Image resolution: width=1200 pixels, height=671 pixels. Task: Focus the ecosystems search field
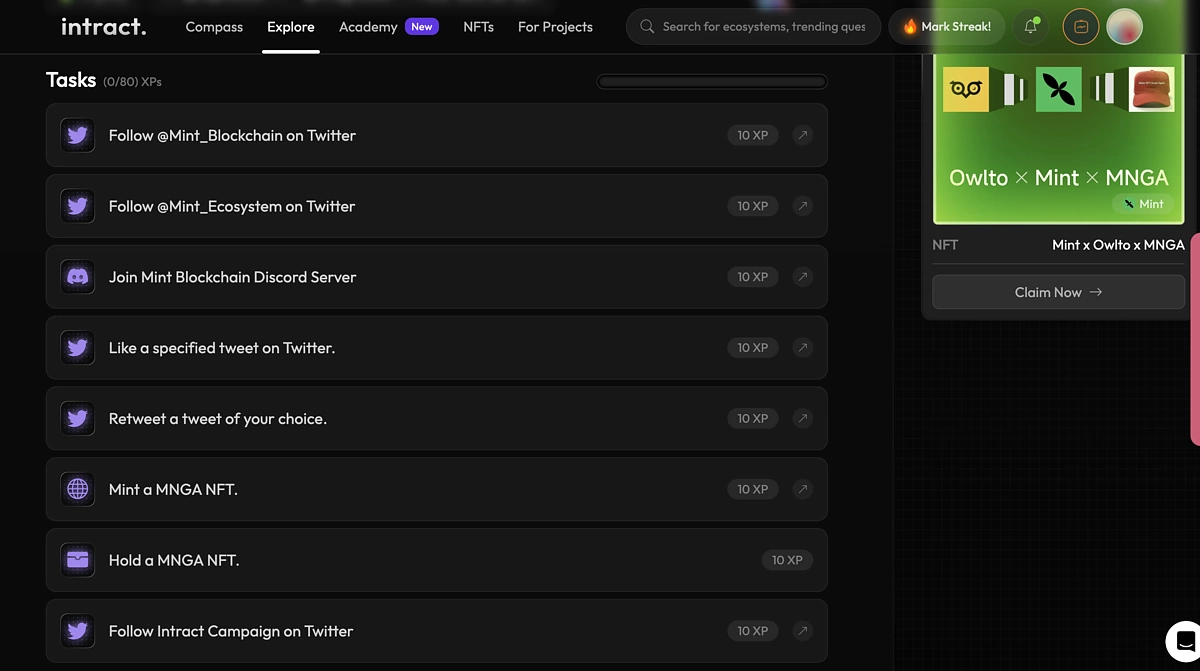753,27
